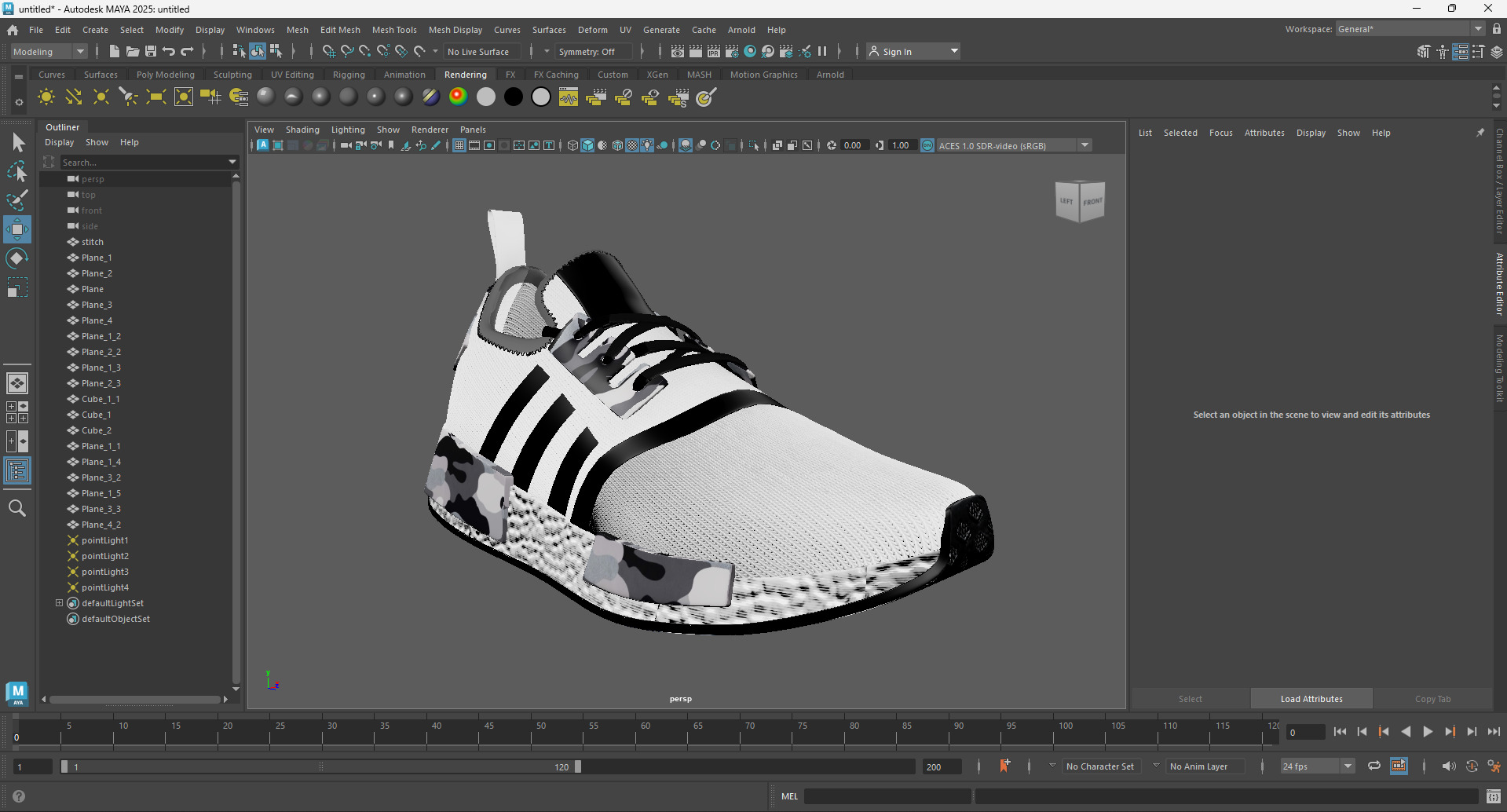Create a spot light from the shelf
1507x812 pixels.
coord(129,97)
